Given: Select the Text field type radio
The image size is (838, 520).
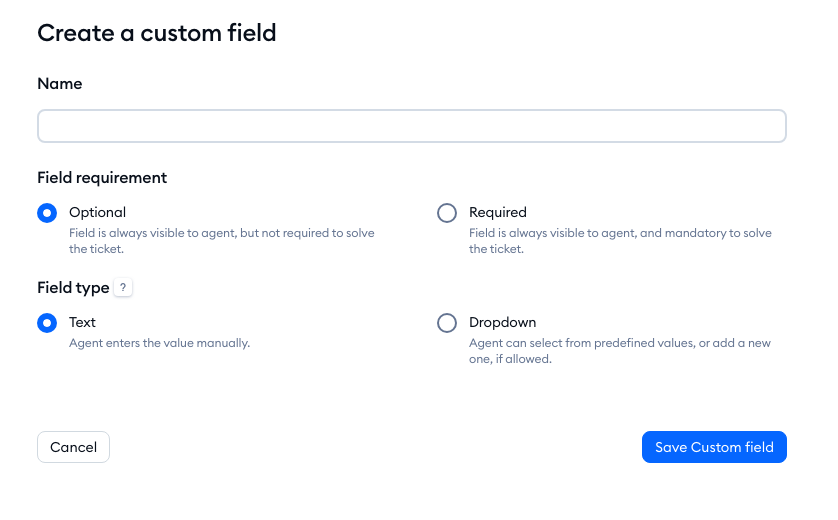Looking at the screenshot, I should [47, 323].
